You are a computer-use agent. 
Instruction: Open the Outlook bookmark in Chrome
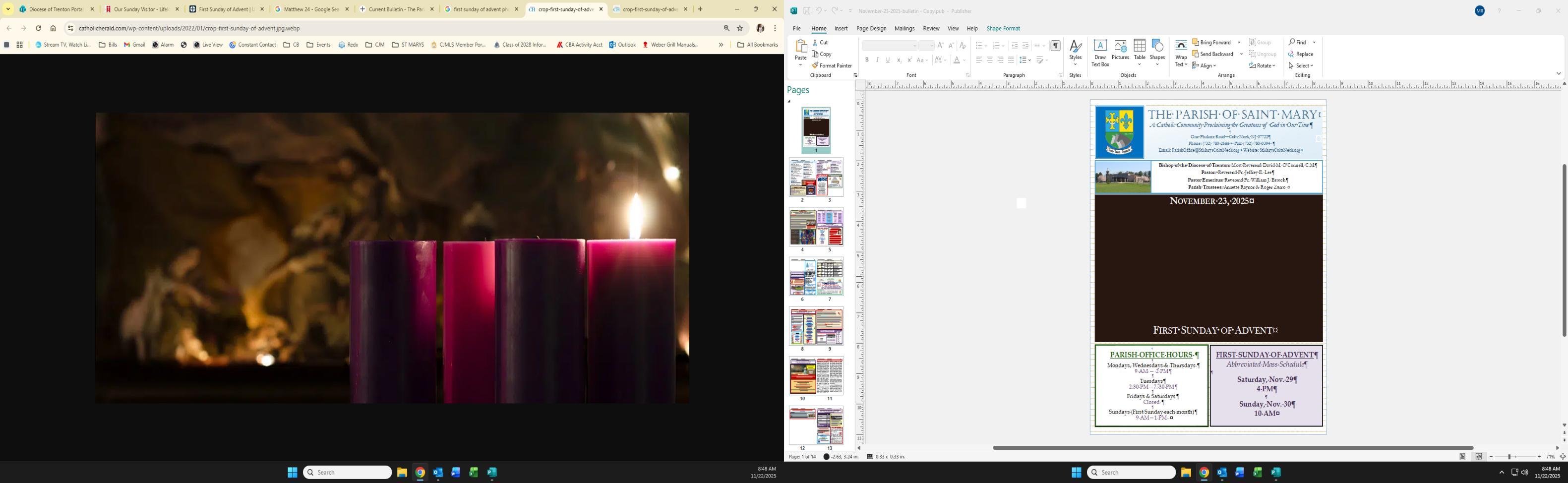point(622,45)
